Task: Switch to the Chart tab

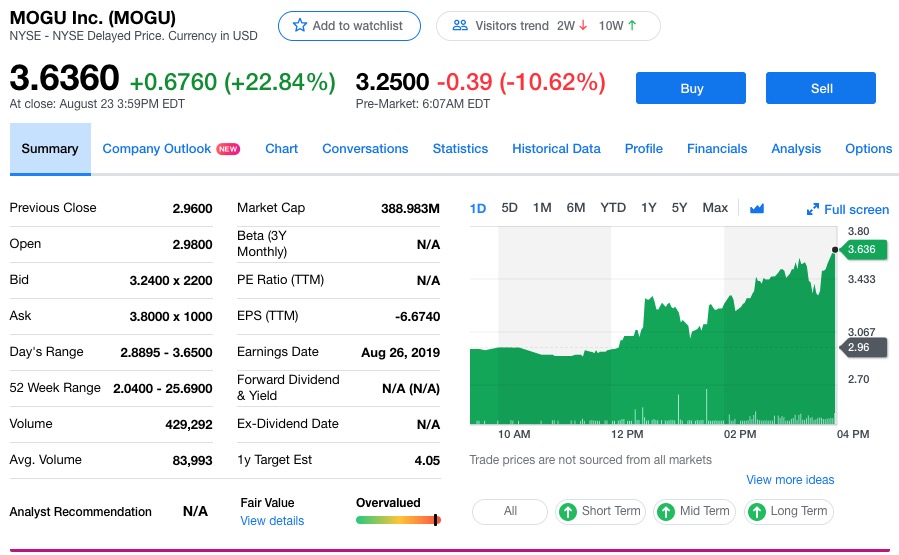Action: (282, 148)
